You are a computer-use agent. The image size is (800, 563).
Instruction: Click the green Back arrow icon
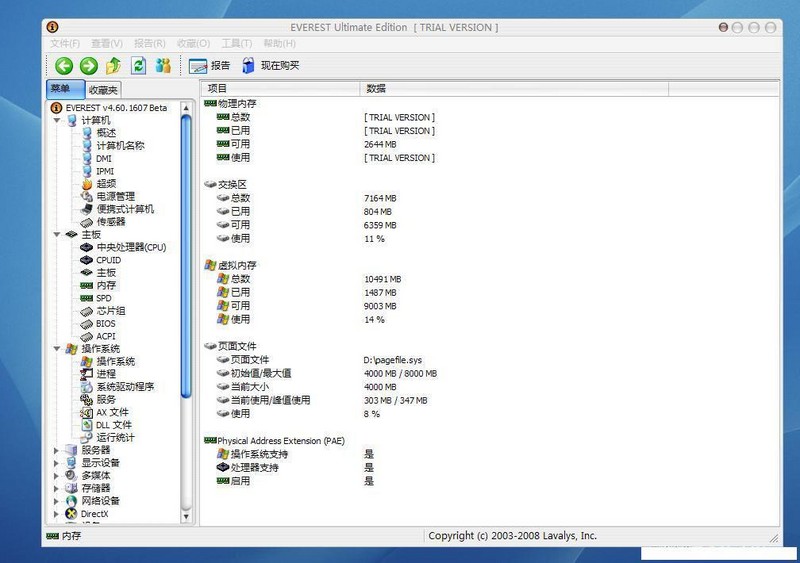click(x=64, y=65)
